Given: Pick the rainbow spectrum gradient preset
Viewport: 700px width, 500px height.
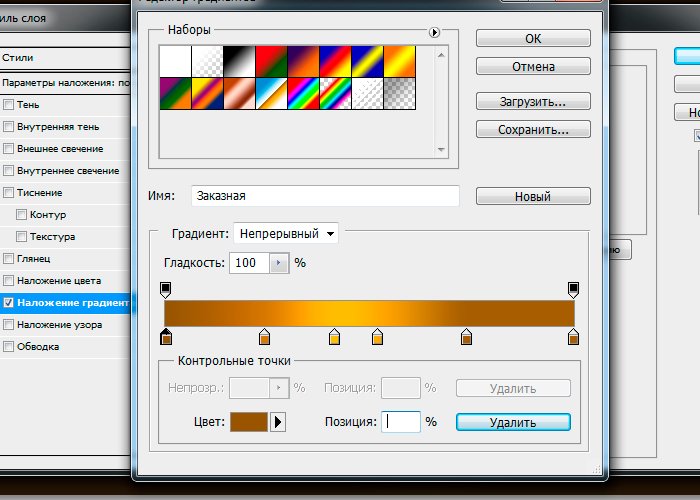Looking at the screenshot, I should point(302,93).
